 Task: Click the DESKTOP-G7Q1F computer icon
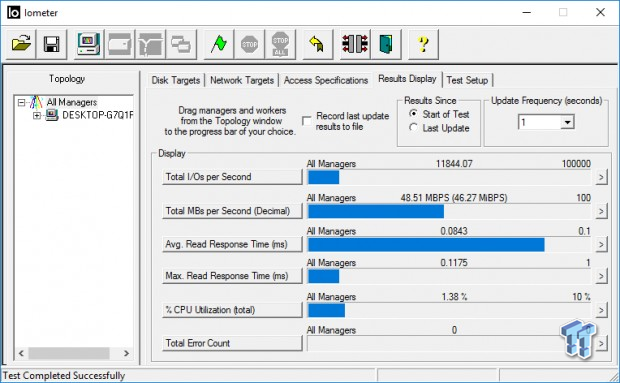52,115
